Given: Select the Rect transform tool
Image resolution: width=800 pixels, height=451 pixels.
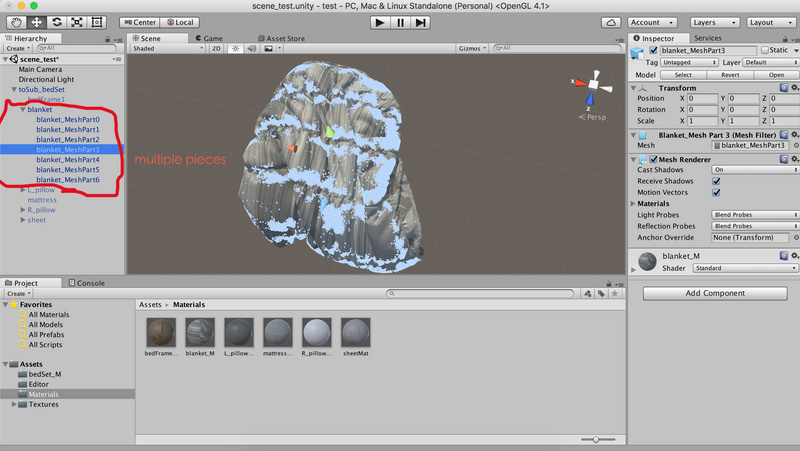Looking at the screenshot, I should (x=96, y=22).
